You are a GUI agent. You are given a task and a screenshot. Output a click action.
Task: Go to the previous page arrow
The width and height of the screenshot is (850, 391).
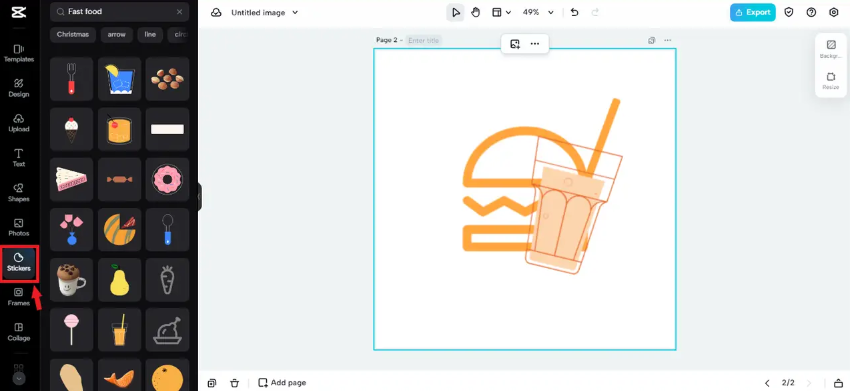(767, 383)
